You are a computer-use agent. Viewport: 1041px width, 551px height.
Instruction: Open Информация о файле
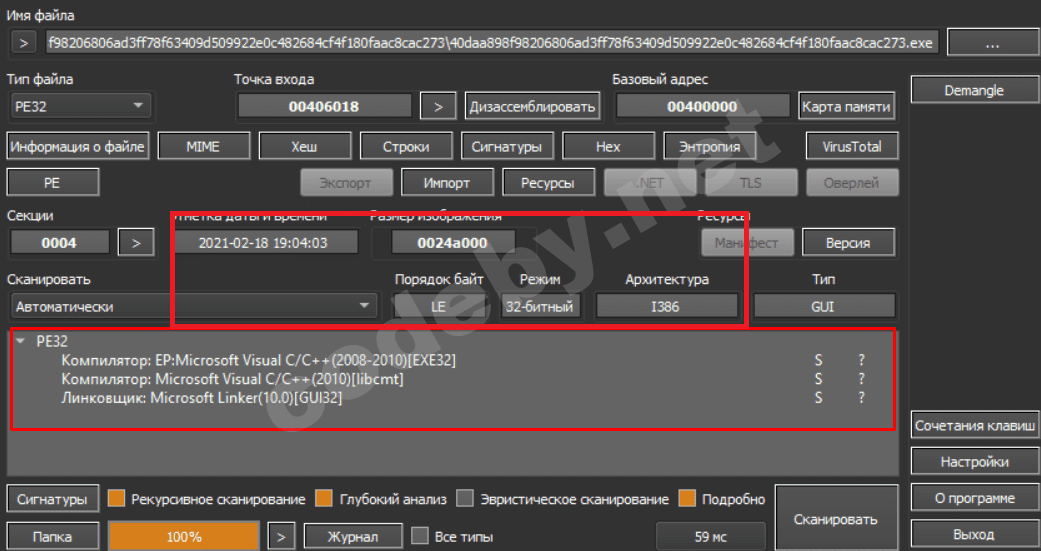78,146
